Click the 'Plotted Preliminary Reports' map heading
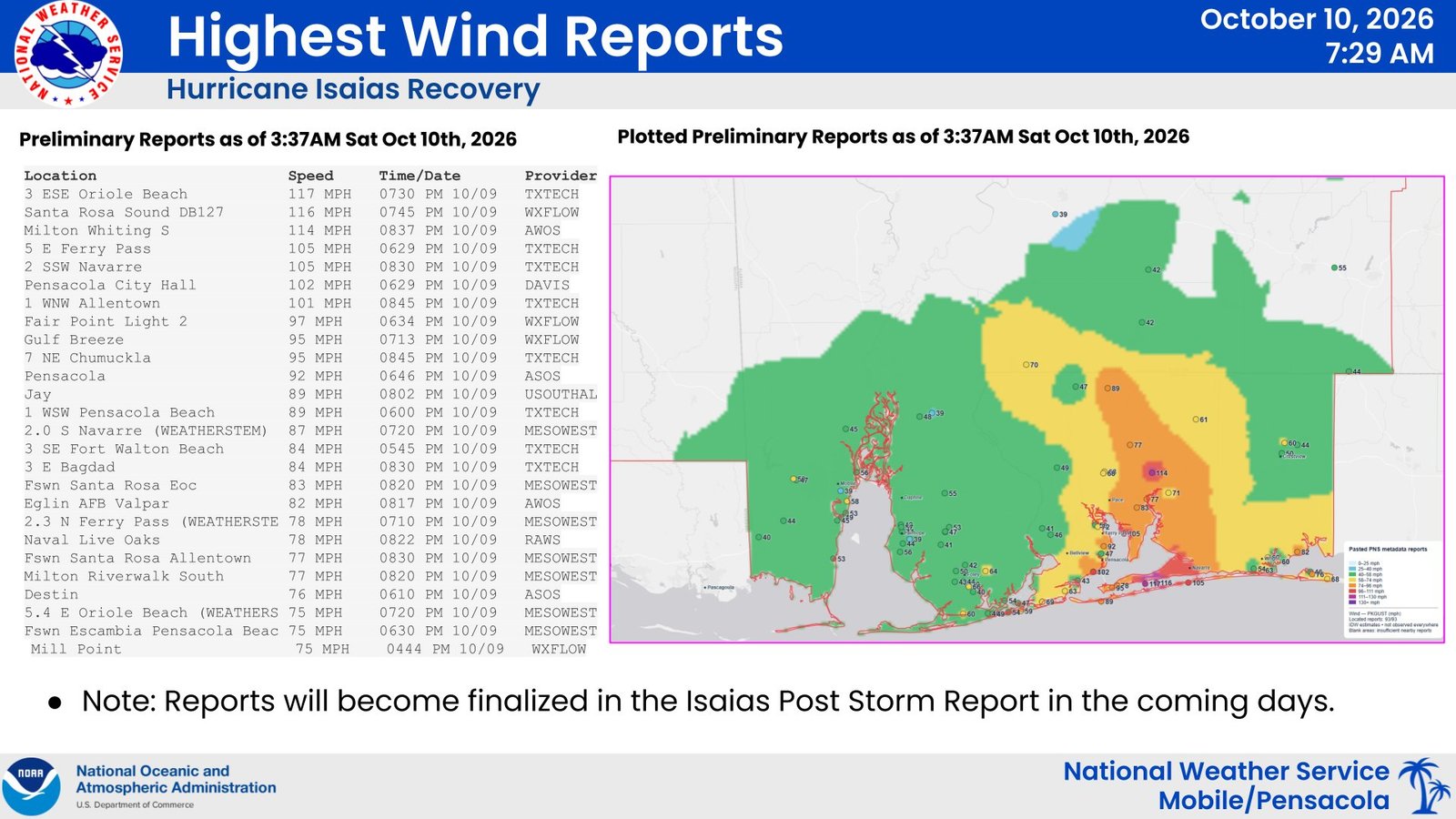This screenshot has height=819, width=1456. pos(903,136)
